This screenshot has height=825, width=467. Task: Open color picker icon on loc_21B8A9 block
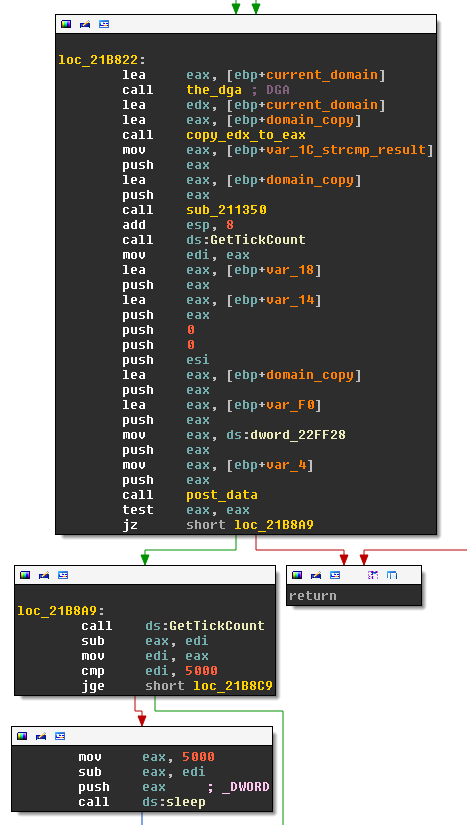(x=25, y=575)
